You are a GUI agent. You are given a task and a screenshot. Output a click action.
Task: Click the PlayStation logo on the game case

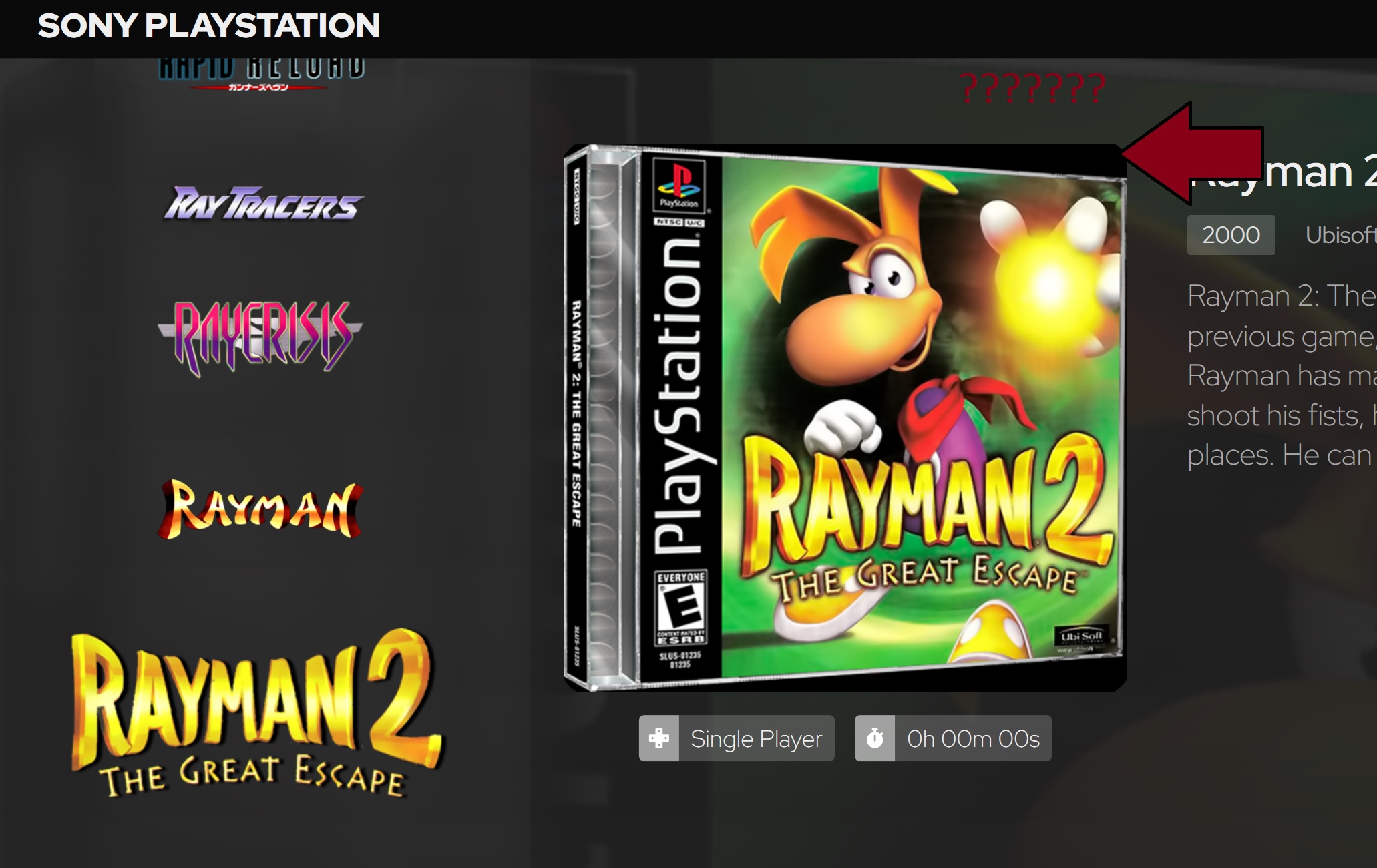click(x=679, y=185)
